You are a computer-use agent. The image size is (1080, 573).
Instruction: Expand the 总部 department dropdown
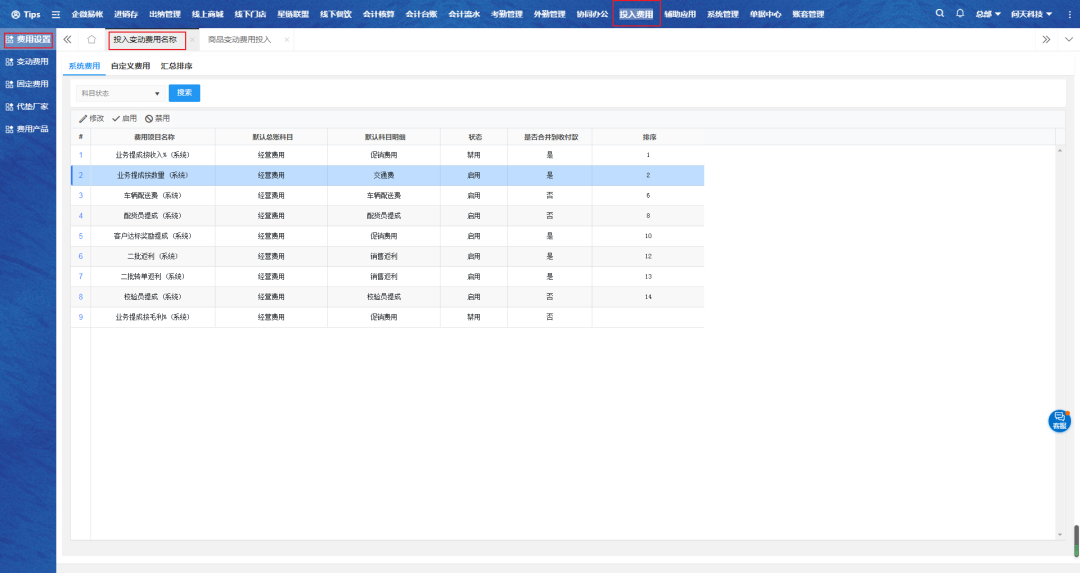click(x=988, y=14)
